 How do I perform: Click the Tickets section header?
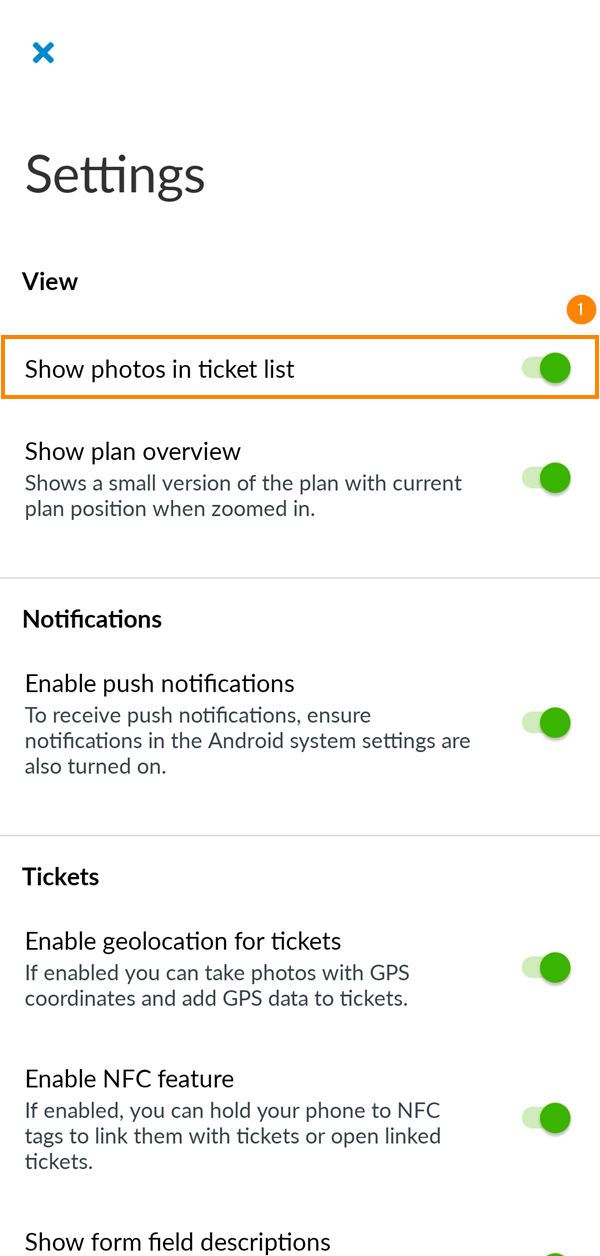pyautogui.click(x=60, y=876)
